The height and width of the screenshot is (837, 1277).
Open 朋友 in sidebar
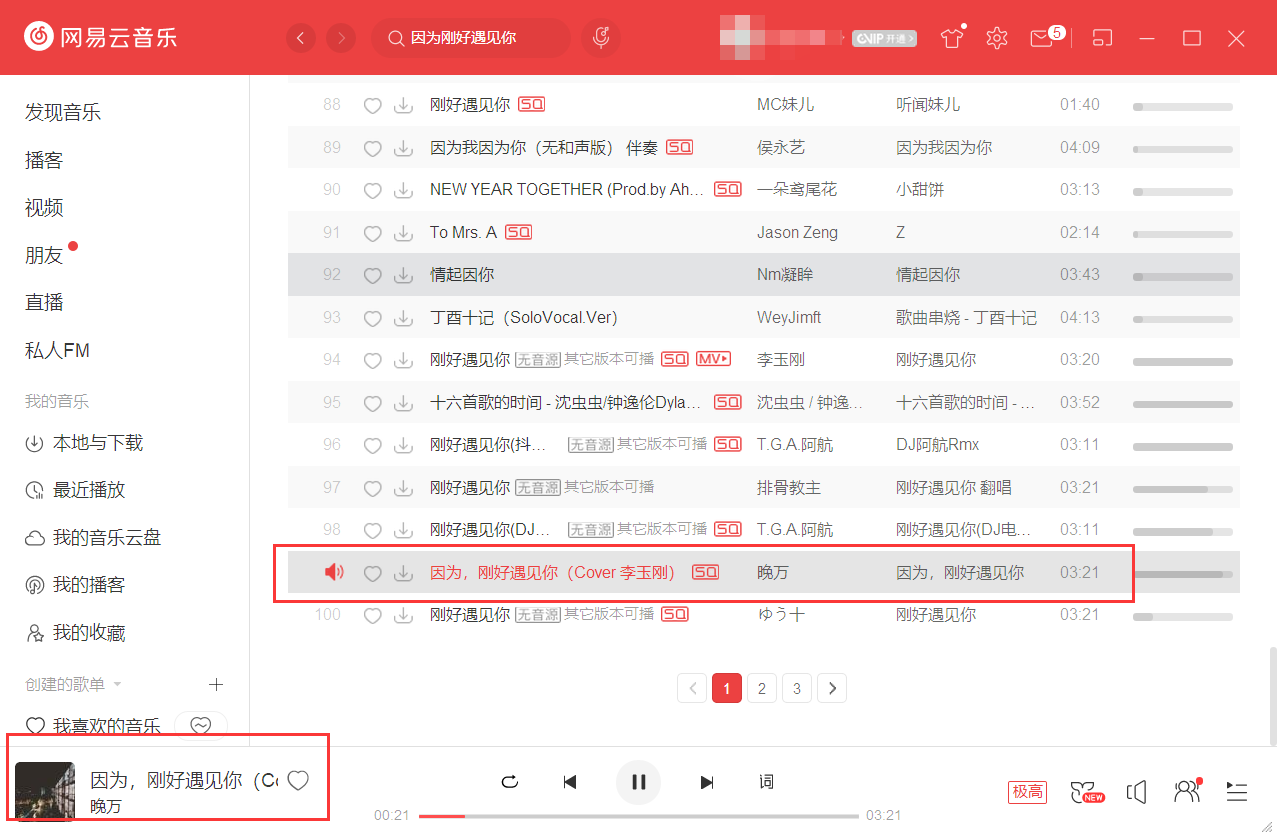pos(44,255)
